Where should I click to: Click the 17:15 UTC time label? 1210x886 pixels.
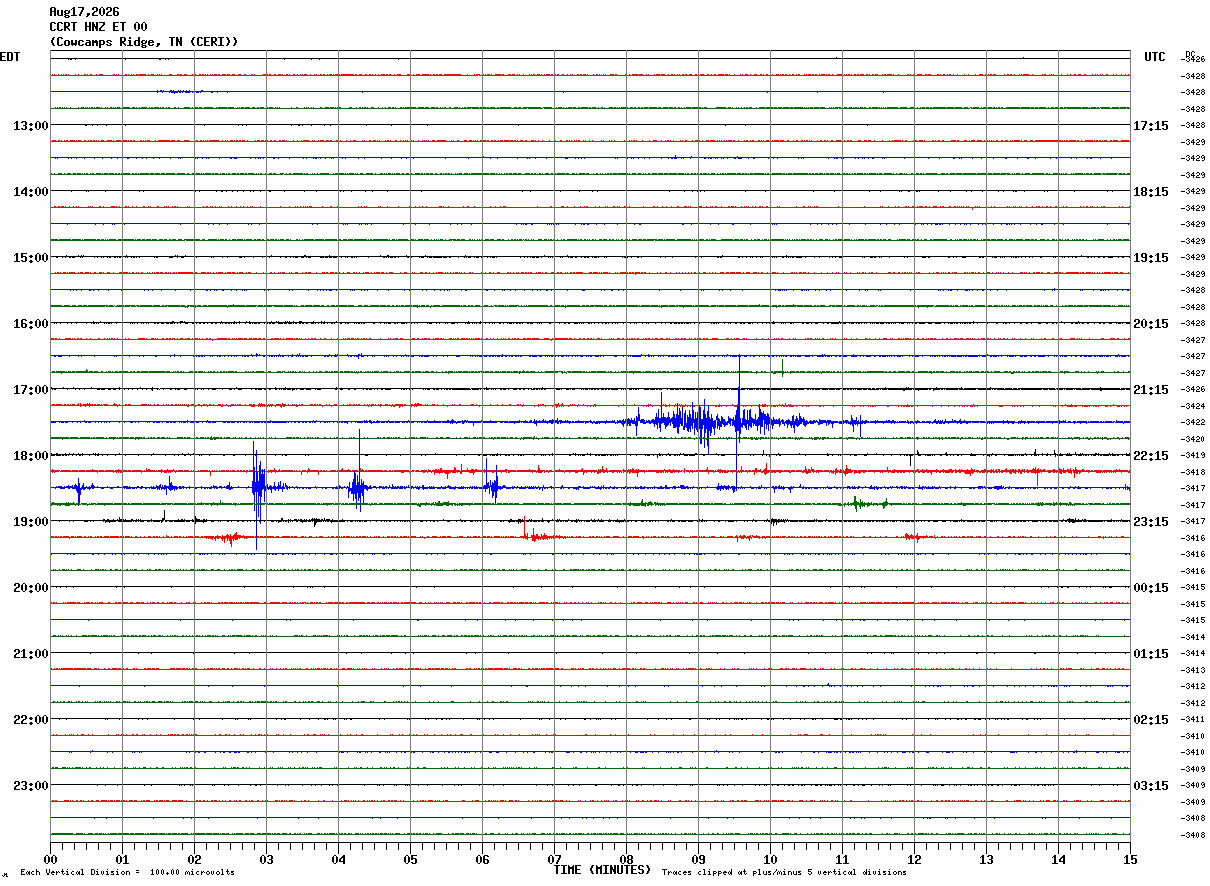pyautogui.click(x=1150, y=126)
